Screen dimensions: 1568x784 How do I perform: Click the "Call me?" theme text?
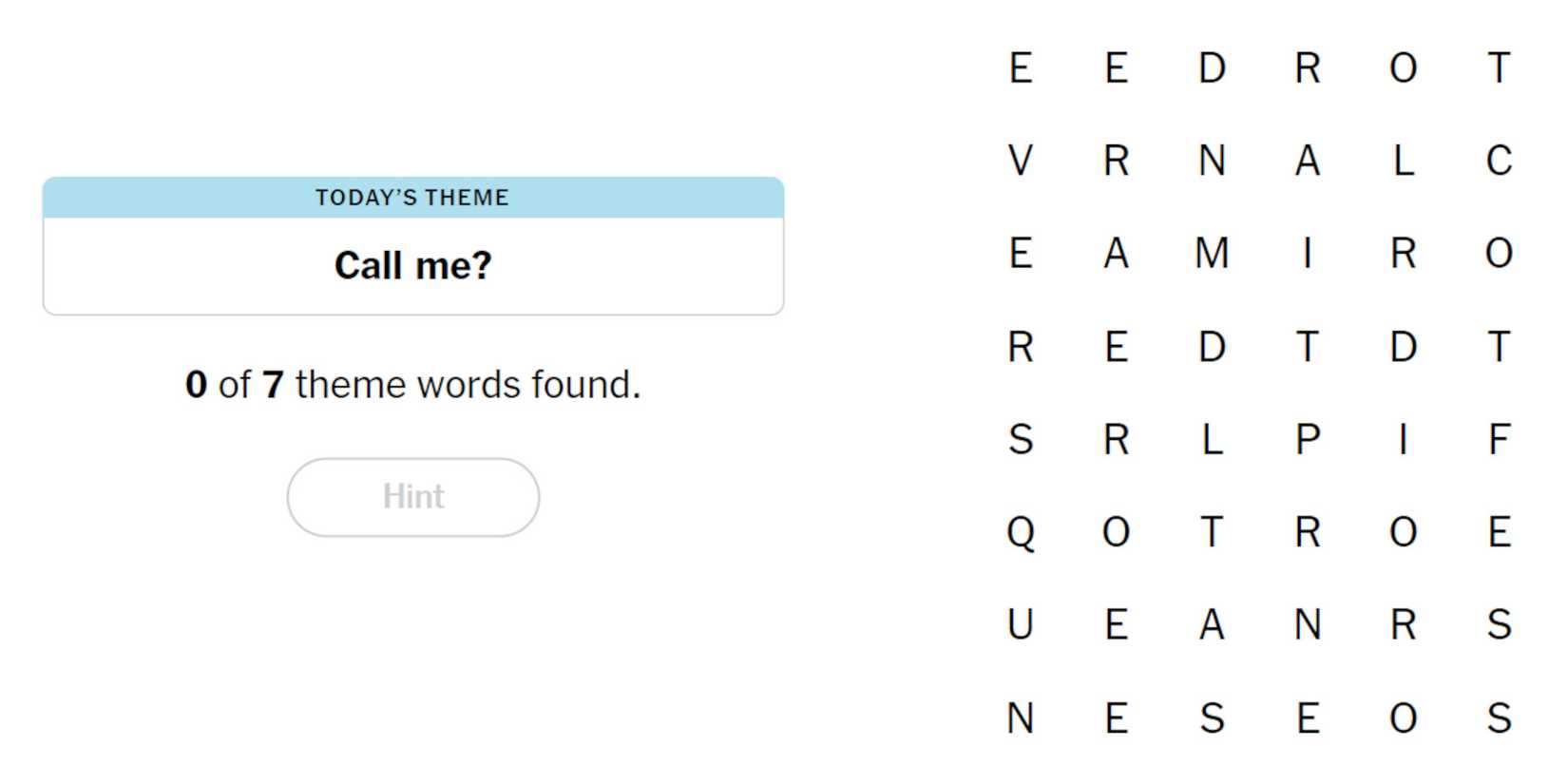point(413,265)
